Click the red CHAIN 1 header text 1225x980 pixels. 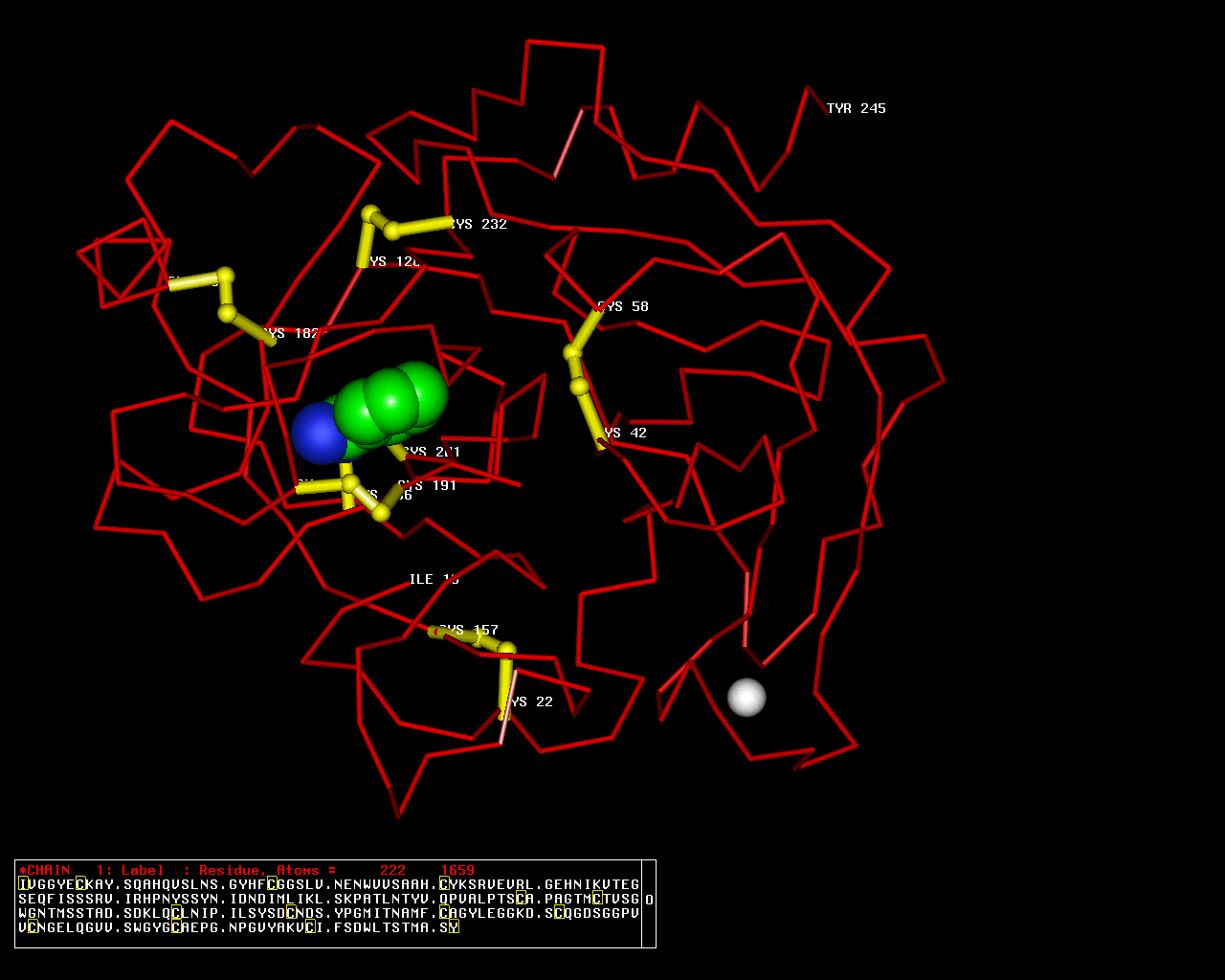[x=44, y=870]
